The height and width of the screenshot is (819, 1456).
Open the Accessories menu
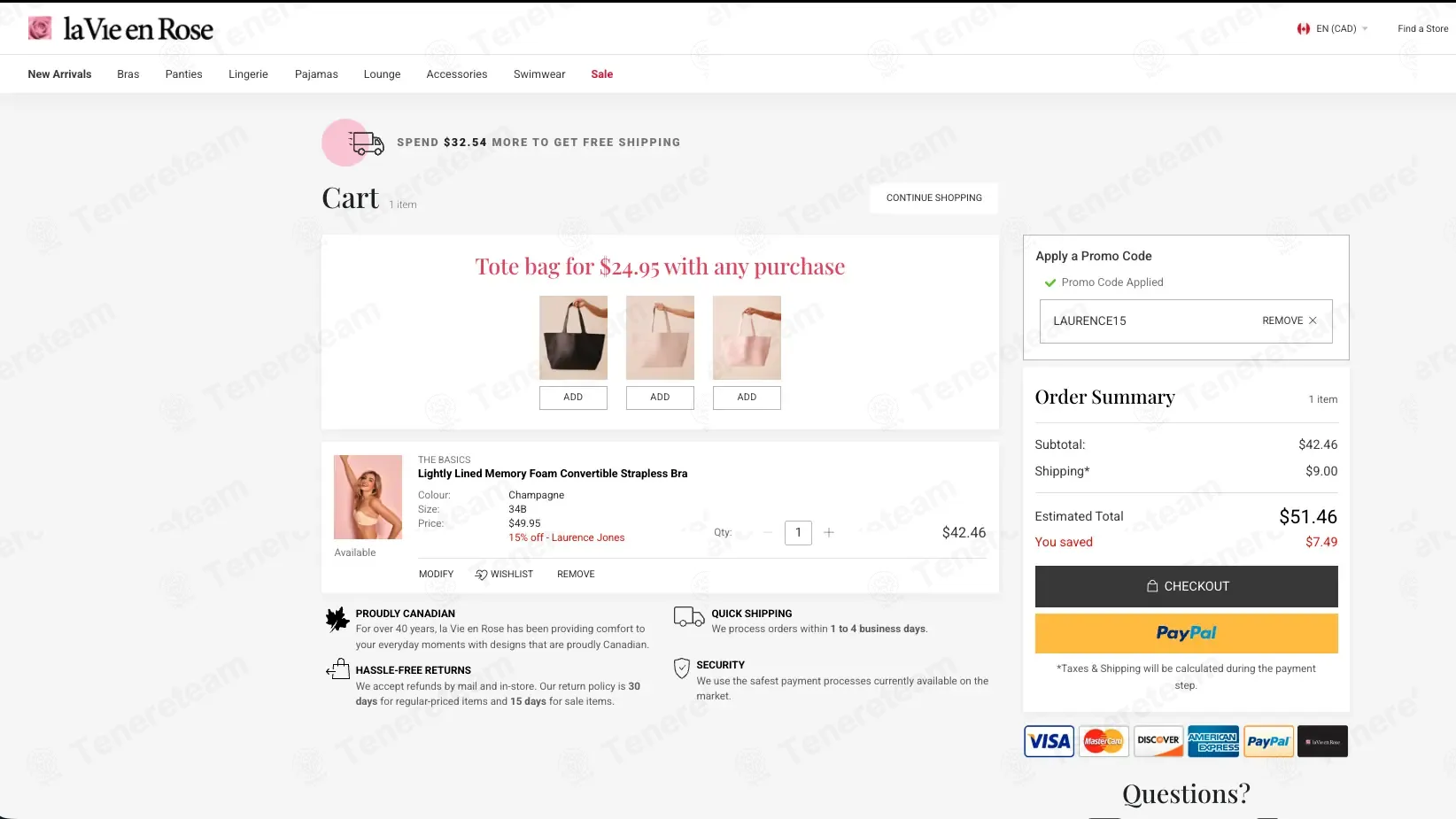[457, 74]
